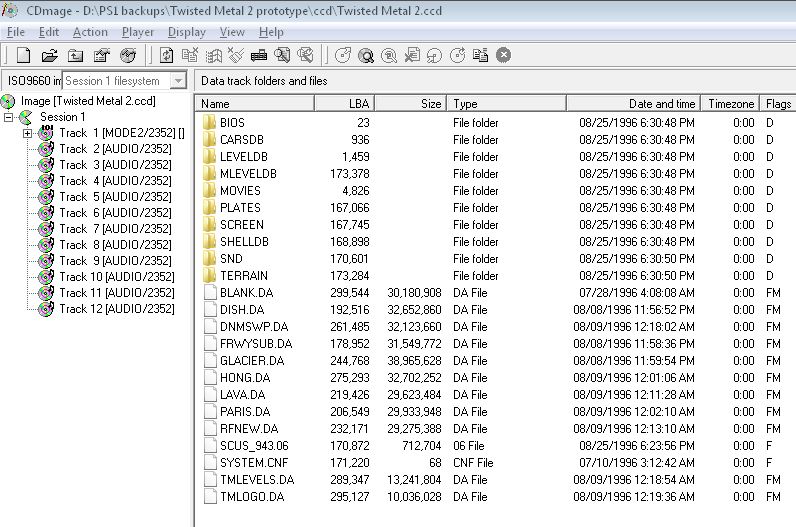Click the Session 1 tree icon
This screenshot has width=796, height=527.
pyautogui.click(x=26, y=117)
